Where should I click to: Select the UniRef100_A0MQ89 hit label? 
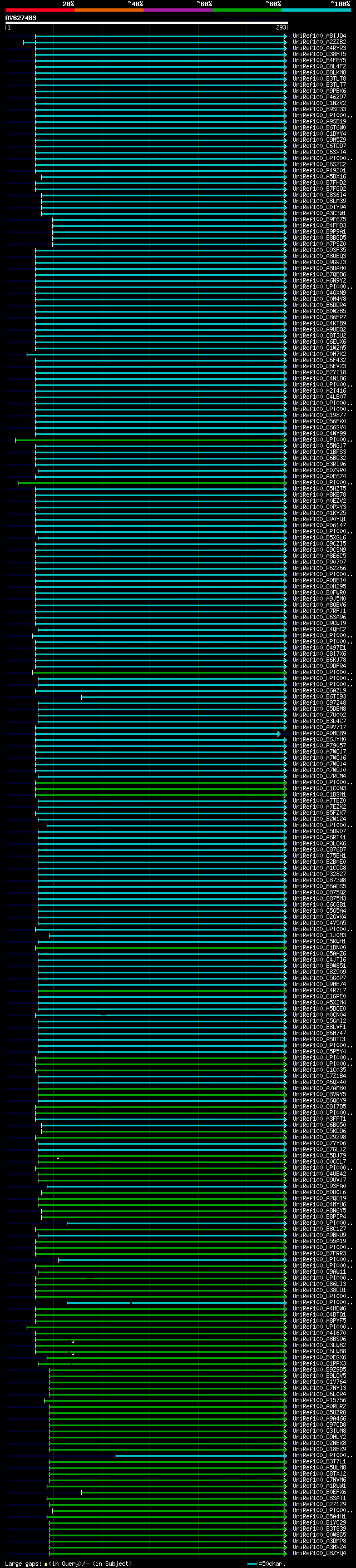319,734
